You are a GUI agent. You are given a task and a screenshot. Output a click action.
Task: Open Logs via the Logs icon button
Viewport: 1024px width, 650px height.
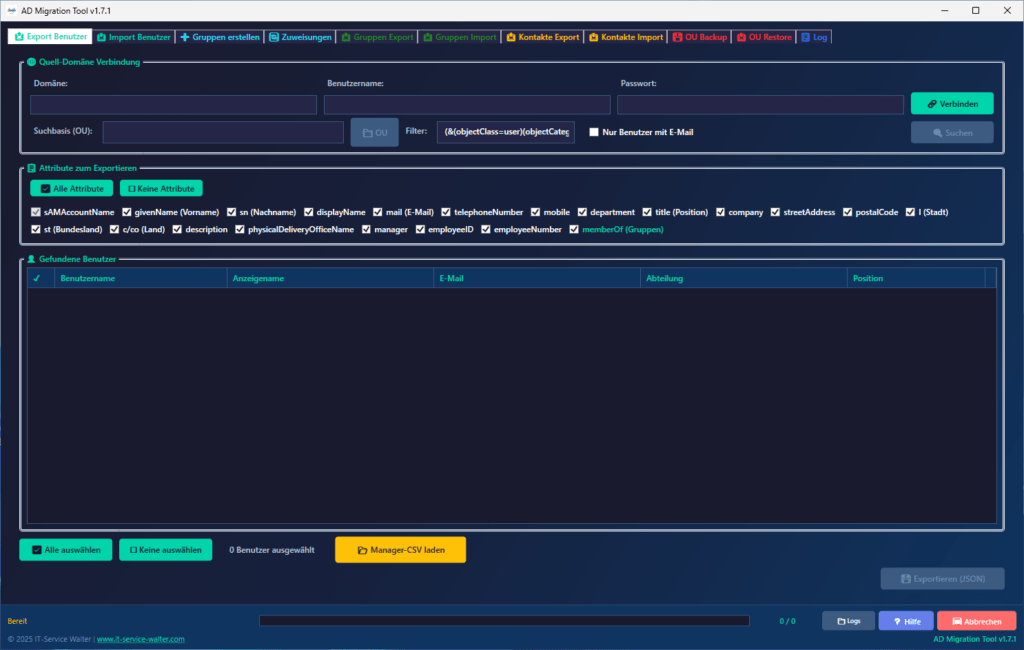840,620
